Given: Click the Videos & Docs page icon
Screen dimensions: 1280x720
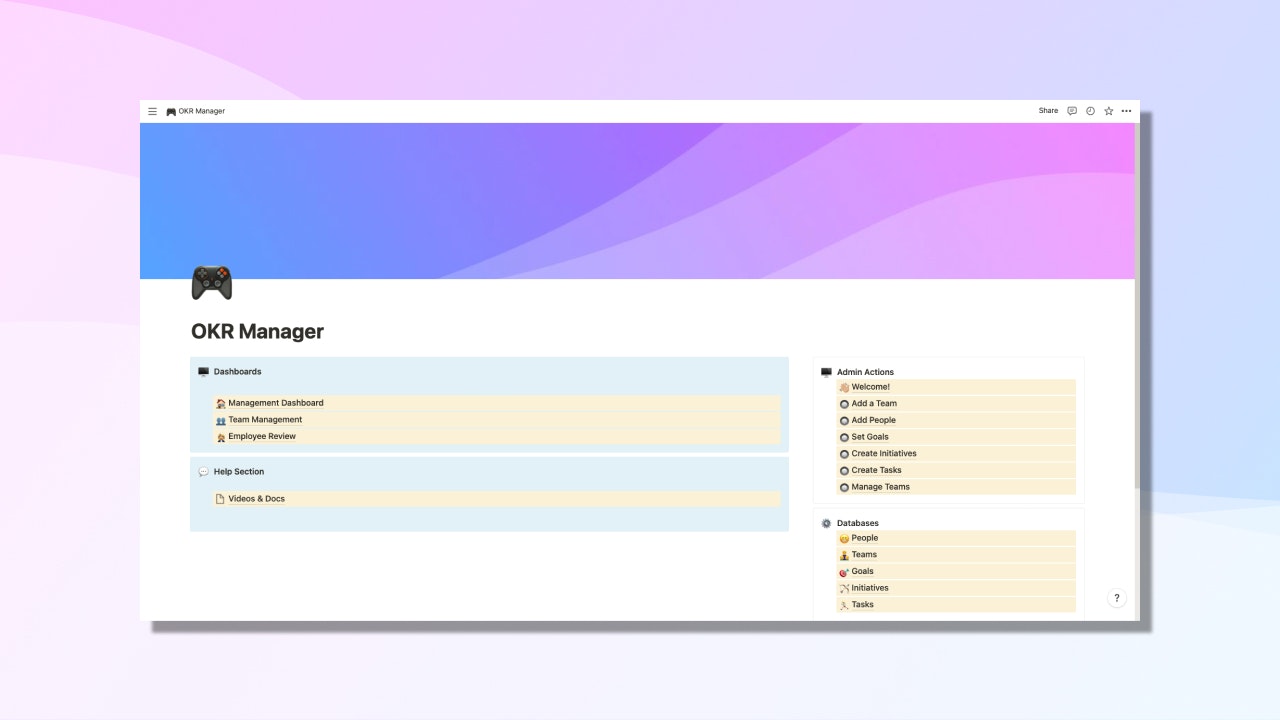Looking at the screenshot, I should (220, 499).
